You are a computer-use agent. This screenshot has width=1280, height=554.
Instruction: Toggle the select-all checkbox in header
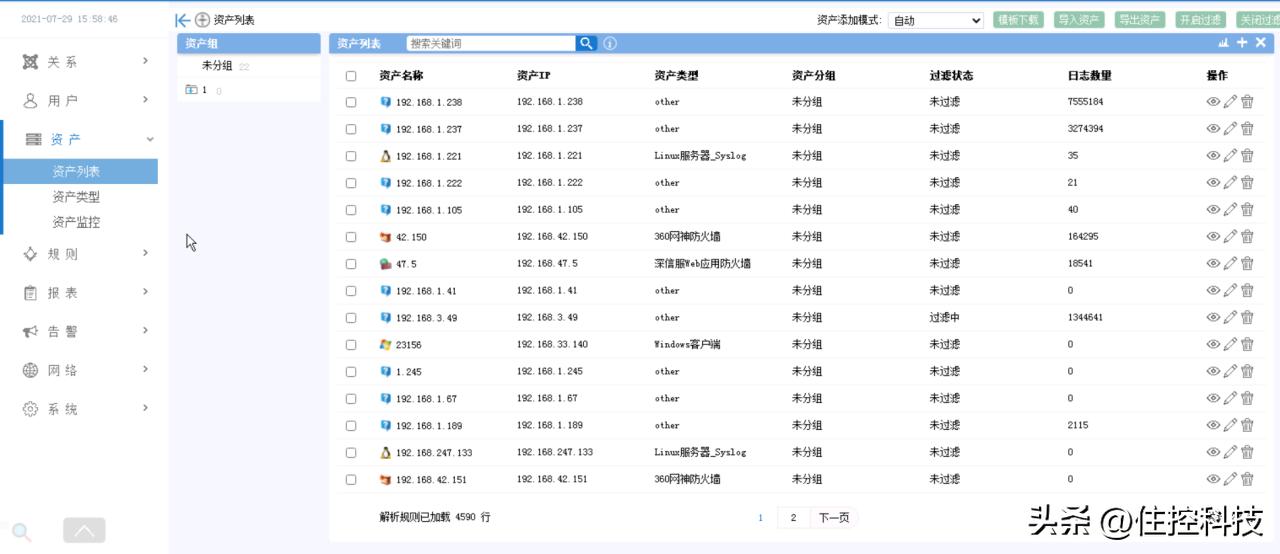(351, 76)
